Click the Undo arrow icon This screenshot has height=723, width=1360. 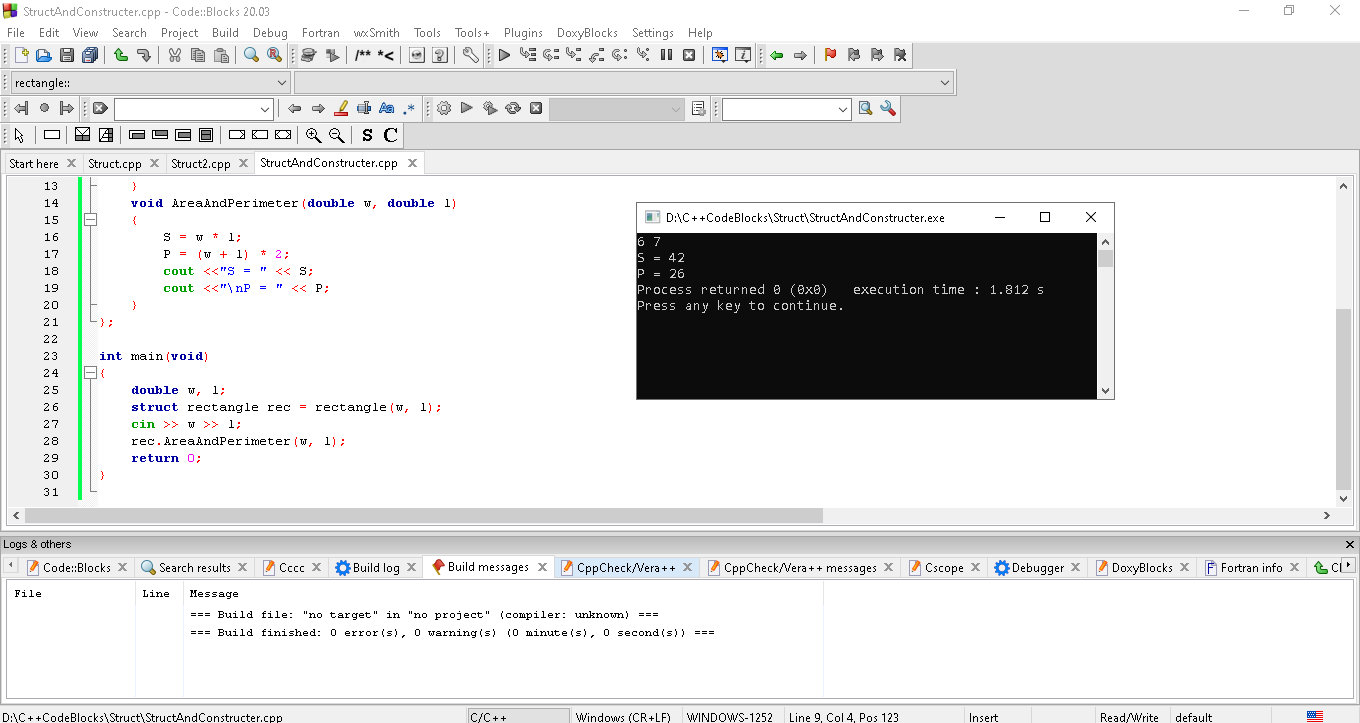120,55
